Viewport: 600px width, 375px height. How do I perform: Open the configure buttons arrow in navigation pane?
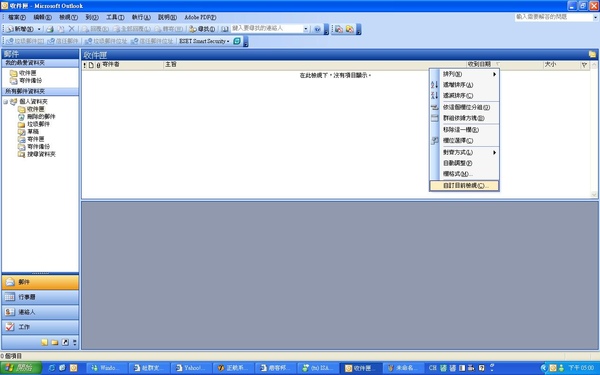[75, 342]
